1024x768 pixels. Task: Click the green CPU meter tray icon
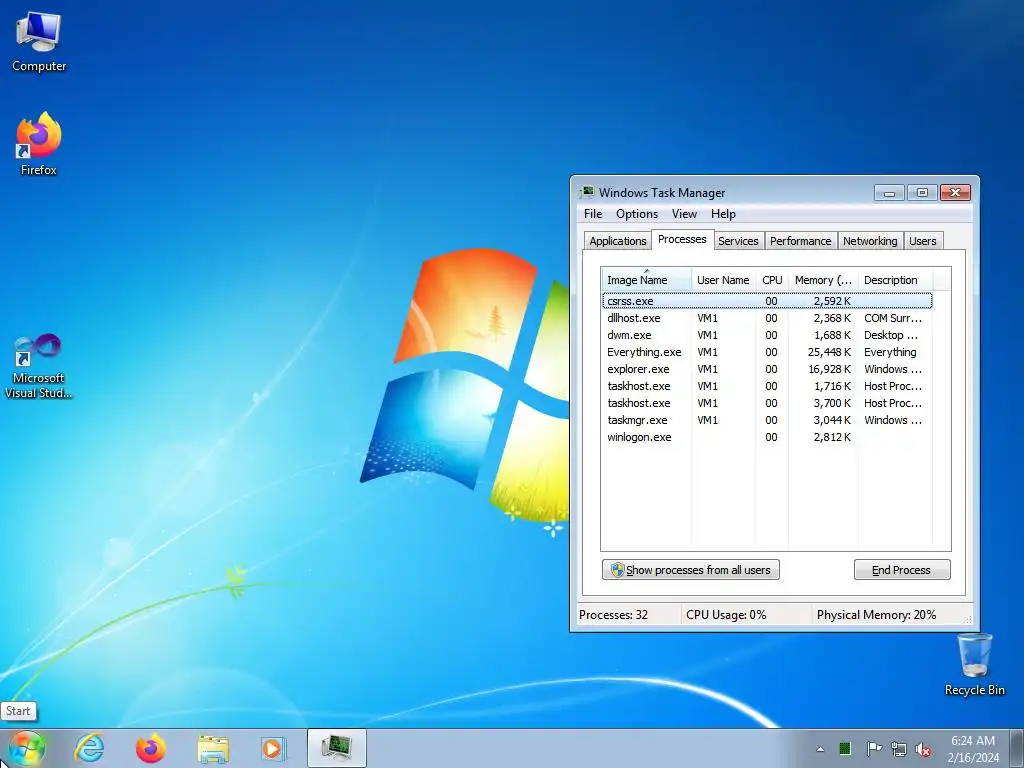pos(845,748)
